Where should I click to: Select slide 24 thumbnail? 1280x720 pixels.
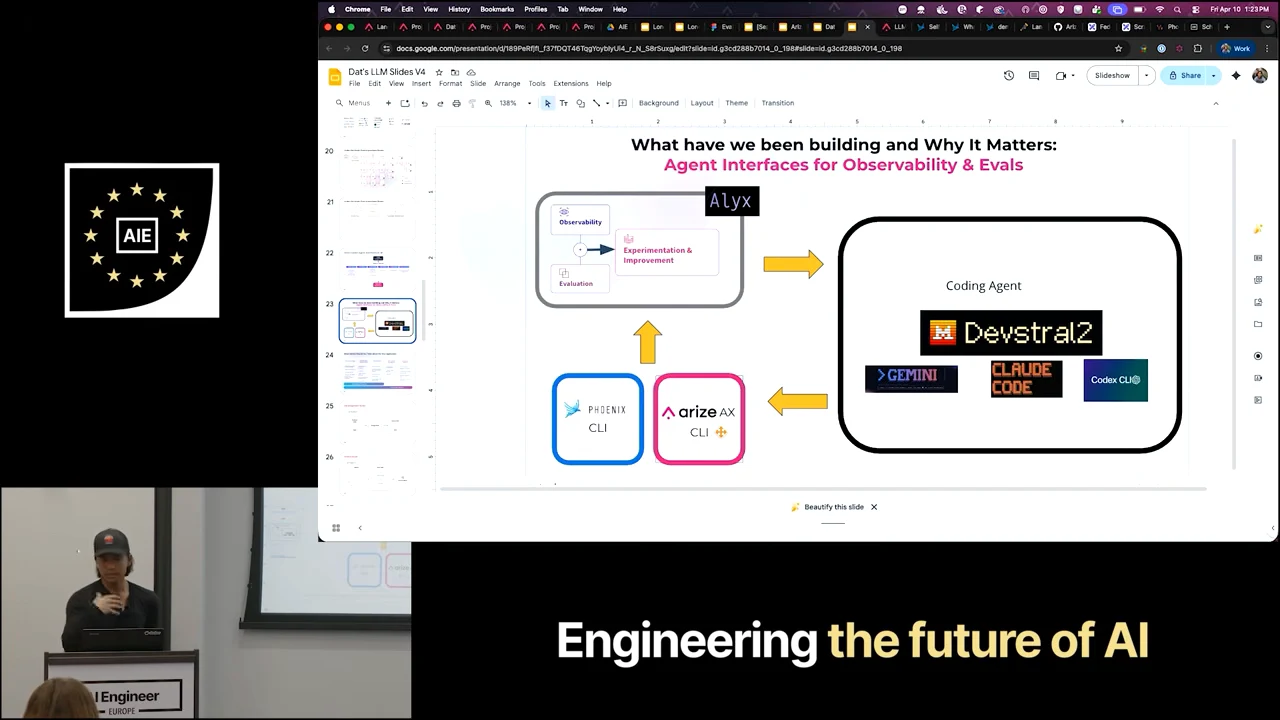pos(377,371)
